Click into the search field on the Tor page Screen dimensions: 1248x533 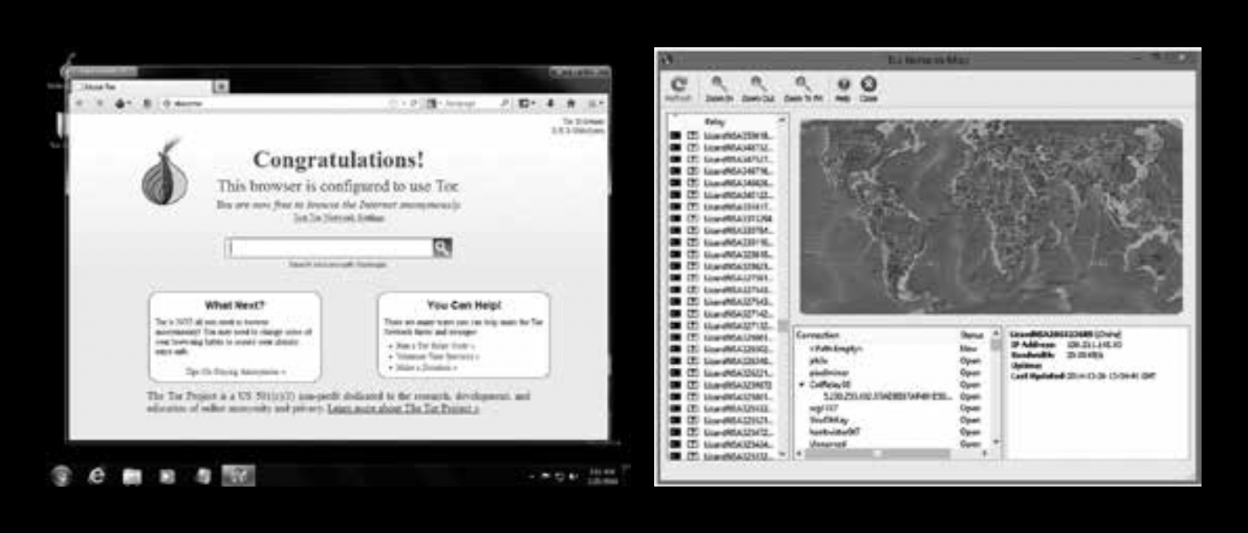[330, 248]
